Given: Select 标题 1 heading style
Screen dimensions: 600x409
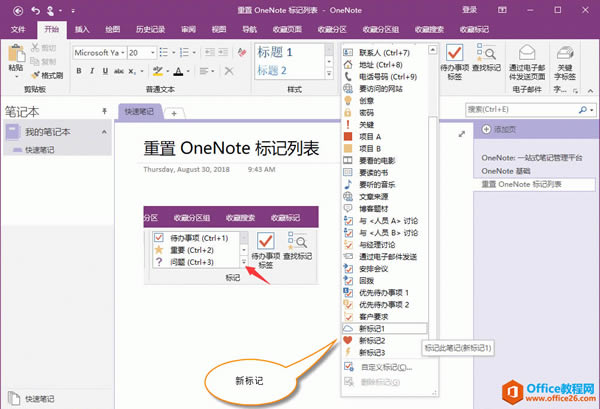Looking at the screenshot, I should pos(275,52).
